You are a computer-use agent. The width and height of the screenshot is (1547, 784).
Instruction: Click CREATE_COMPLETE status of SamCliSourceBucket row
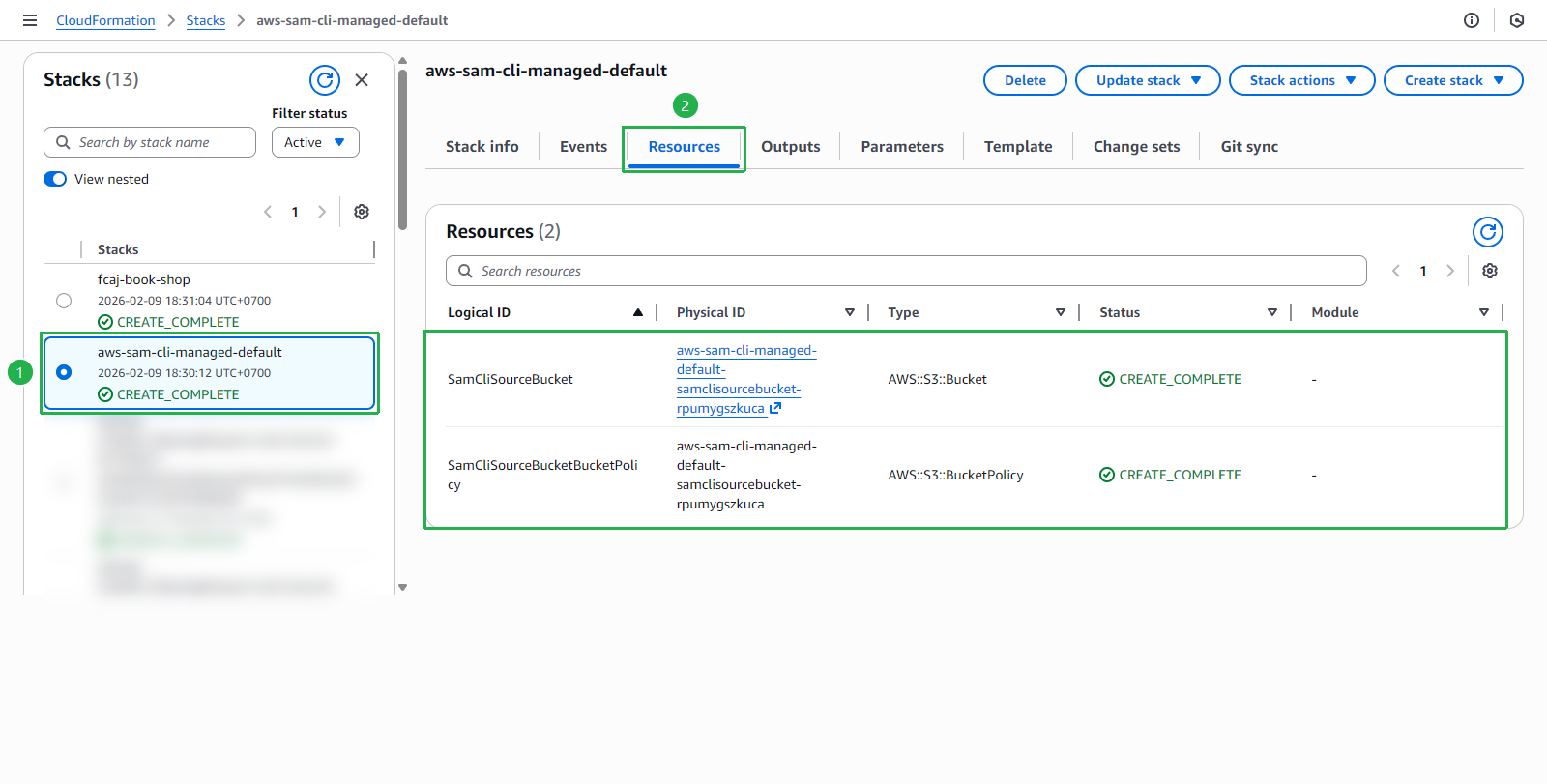click(x=1170, y=379)
